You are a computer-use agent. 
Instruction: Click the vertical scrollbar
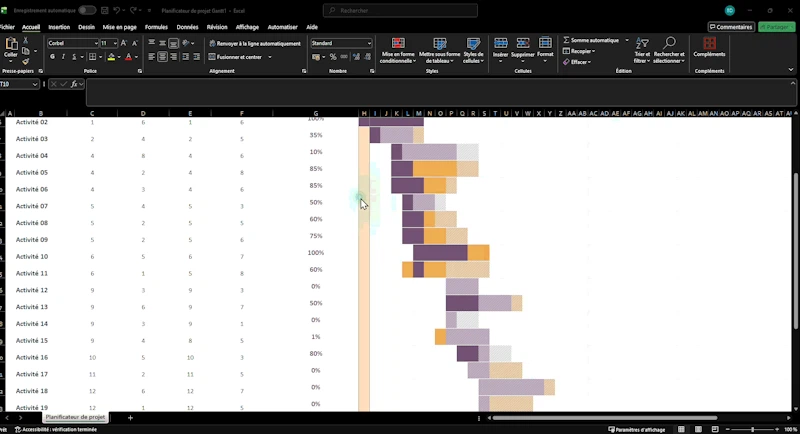click(x=796, y=251)
